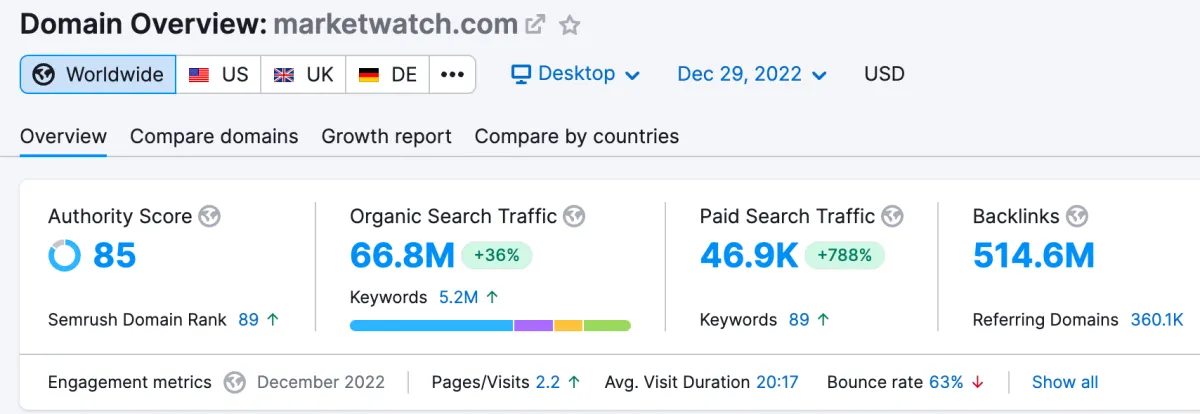The image size is (1200, 414).
Task: Click the Authority Score donut chart icon
Action: [x=65, y=256]
